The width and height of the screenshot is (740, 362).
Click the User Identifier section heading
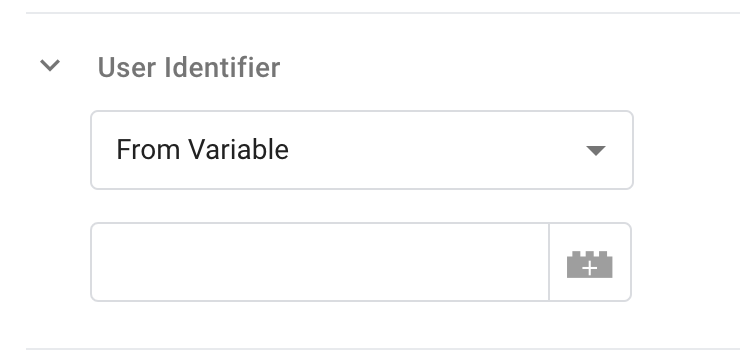point(188,67)
